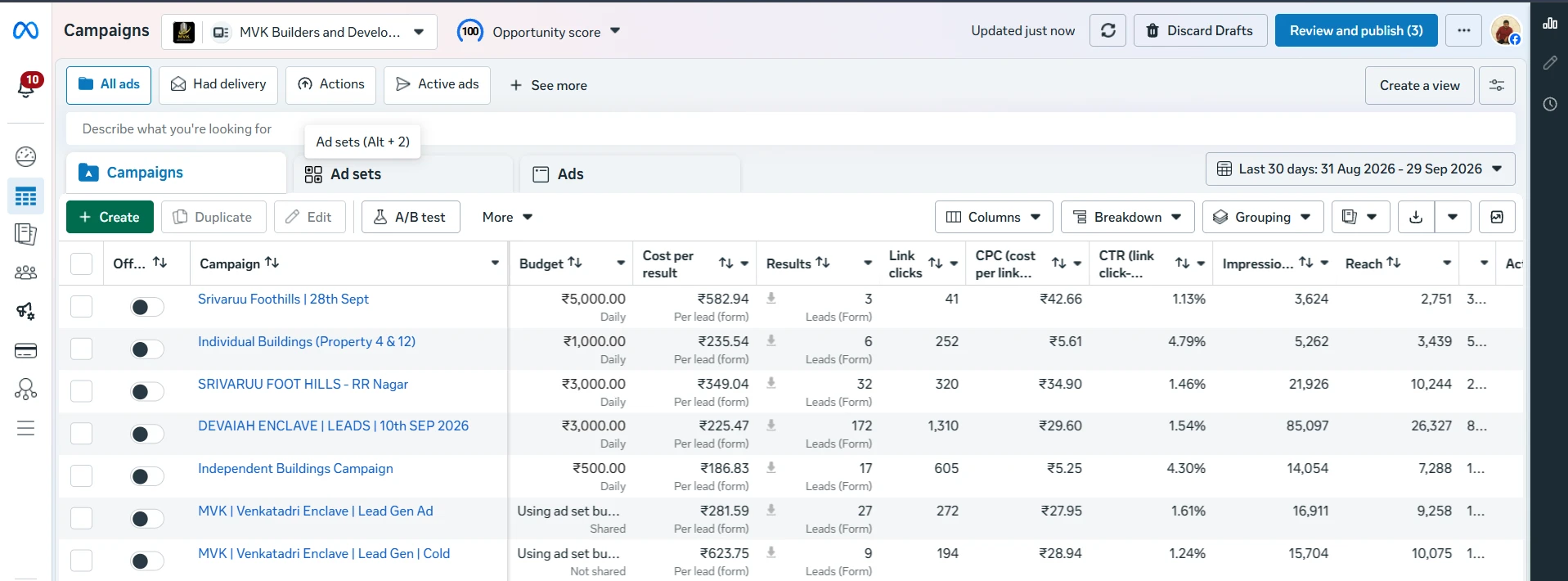Viewport: 1568px width, 581px height.
Task: Open Billing card icon in sidebar
Action: click(x=26, y=351)
